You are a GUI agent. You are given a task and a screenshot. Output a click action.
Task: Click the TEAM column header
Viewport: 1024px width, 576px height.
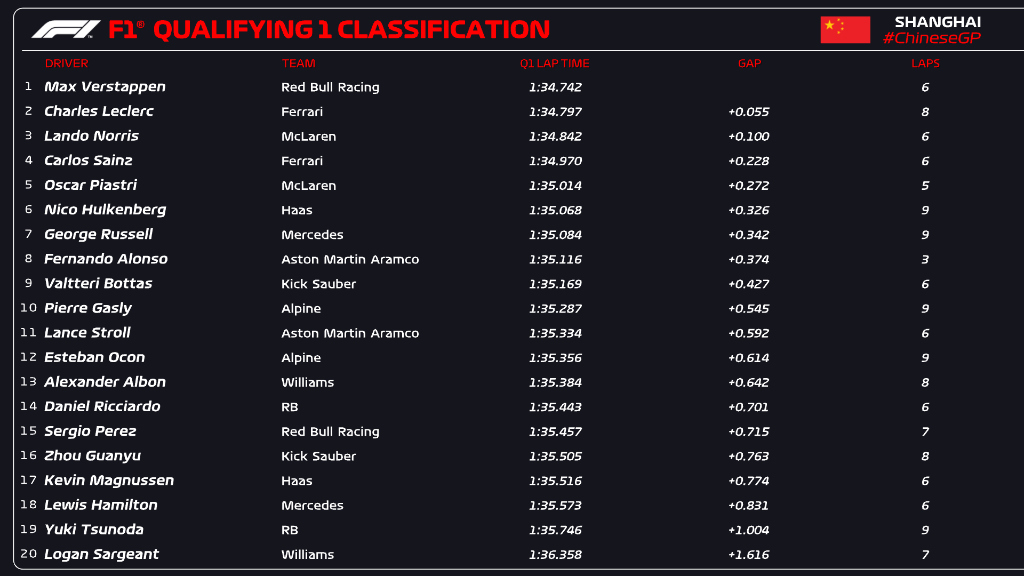point(298,63)
